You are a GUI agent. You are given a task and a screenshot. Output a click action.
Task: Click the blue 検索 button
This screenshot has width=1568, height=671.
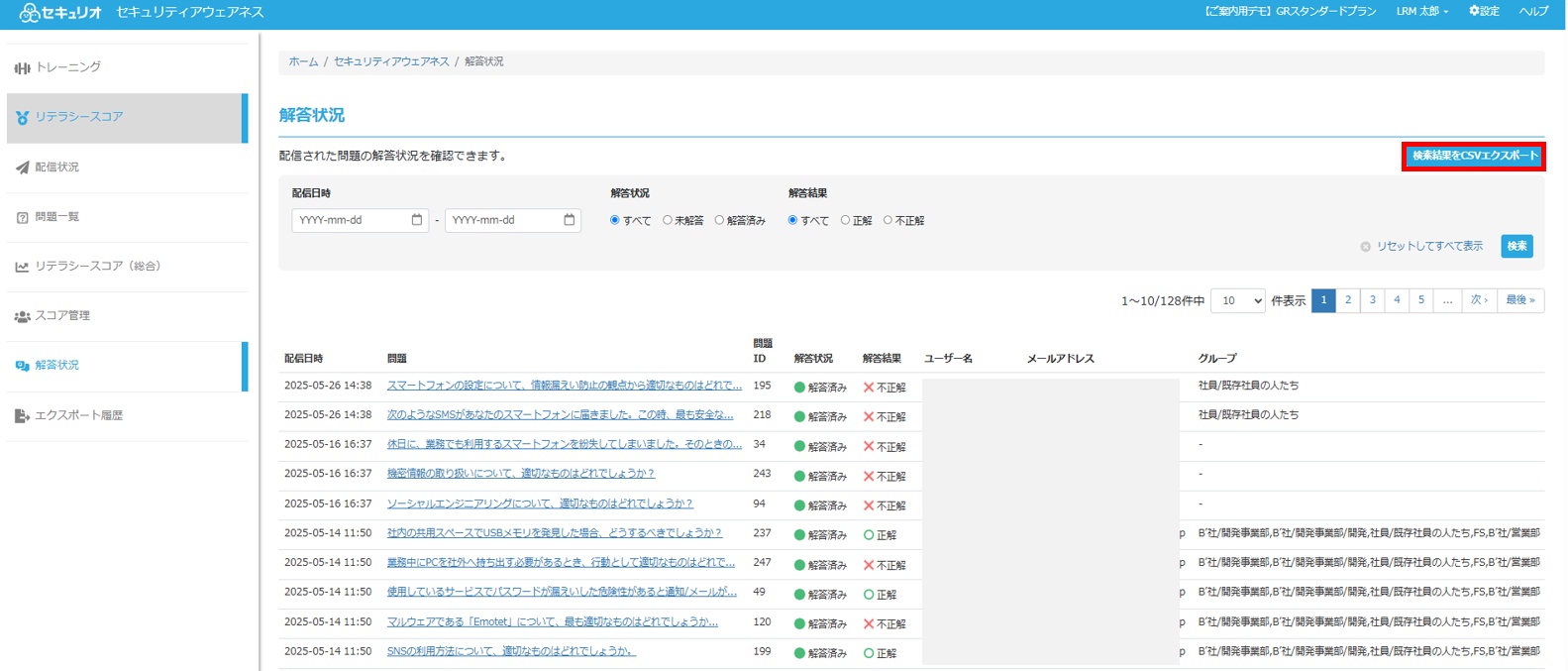1516,246
